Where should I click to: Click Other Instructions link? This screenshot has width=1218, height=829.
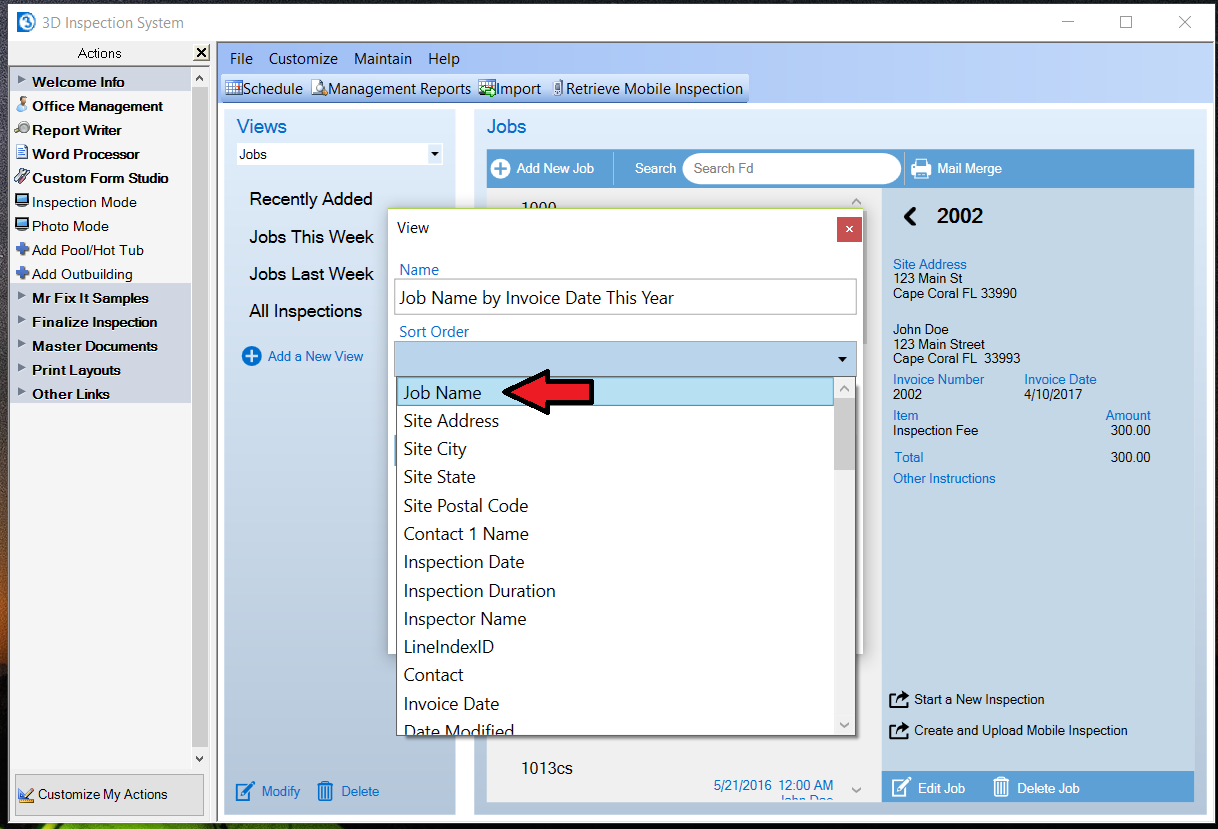[x=944, y=478]
